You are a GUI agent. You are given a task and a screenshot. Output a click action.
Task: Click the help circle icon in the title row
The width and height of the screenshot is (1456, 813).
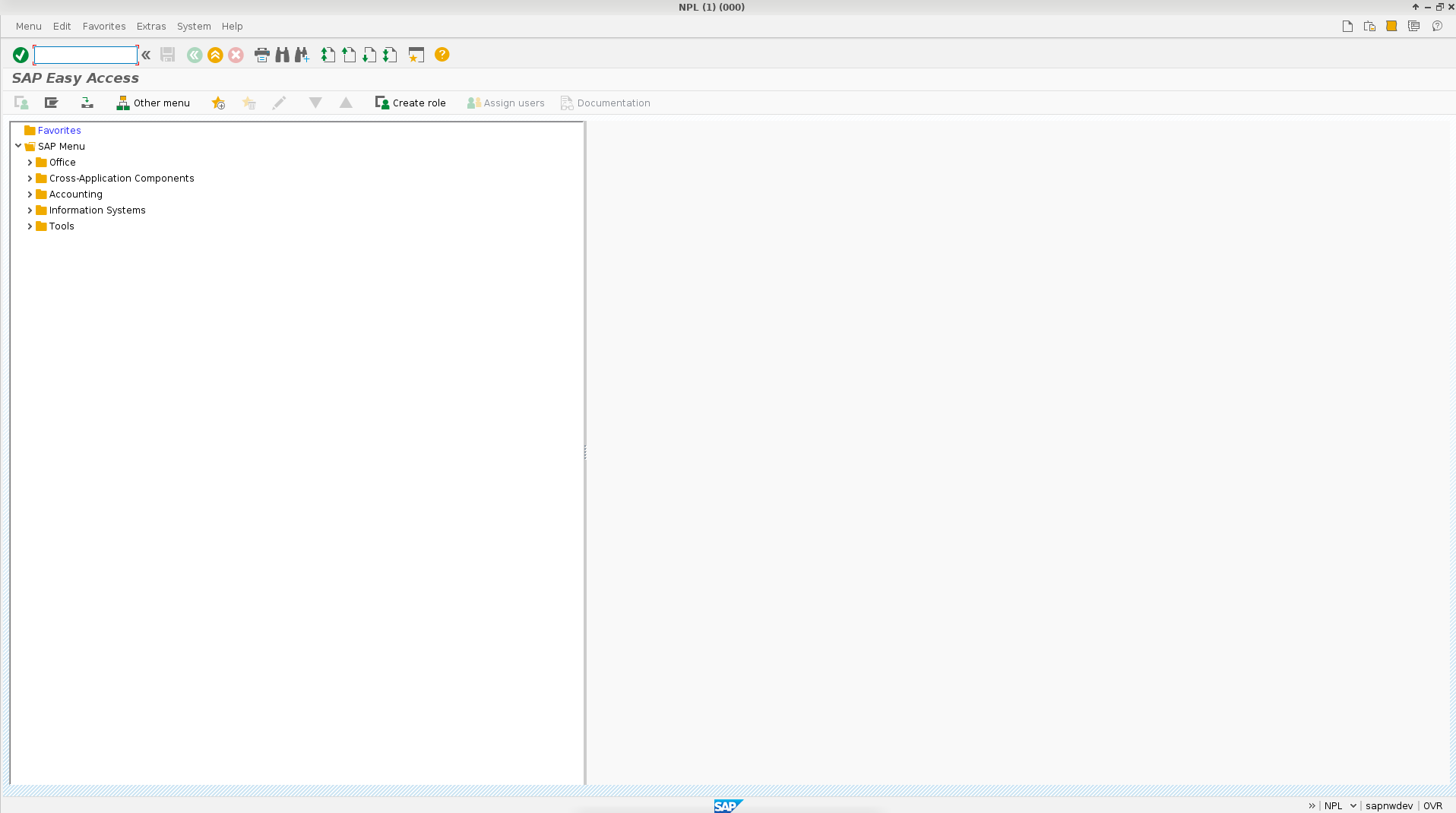coord(1437,26)
